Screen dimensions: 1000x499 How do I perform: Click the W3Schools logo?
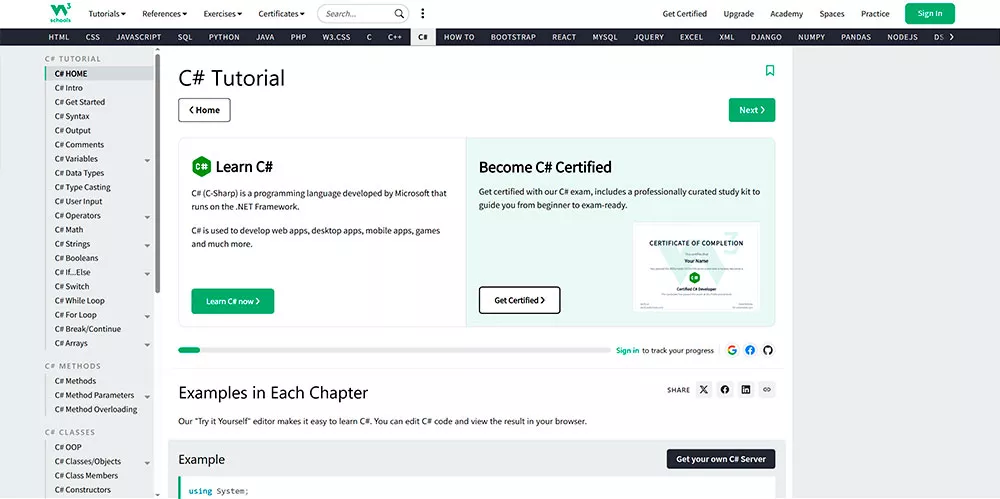(61, 13)
